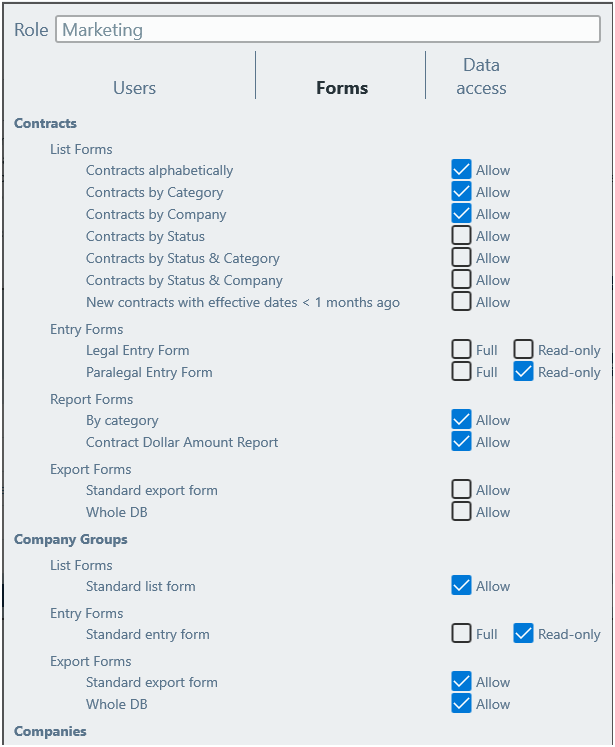The image size is (615, 747).
Task: Check Read-only for Legal Entry Form
Action: point(524,351)
